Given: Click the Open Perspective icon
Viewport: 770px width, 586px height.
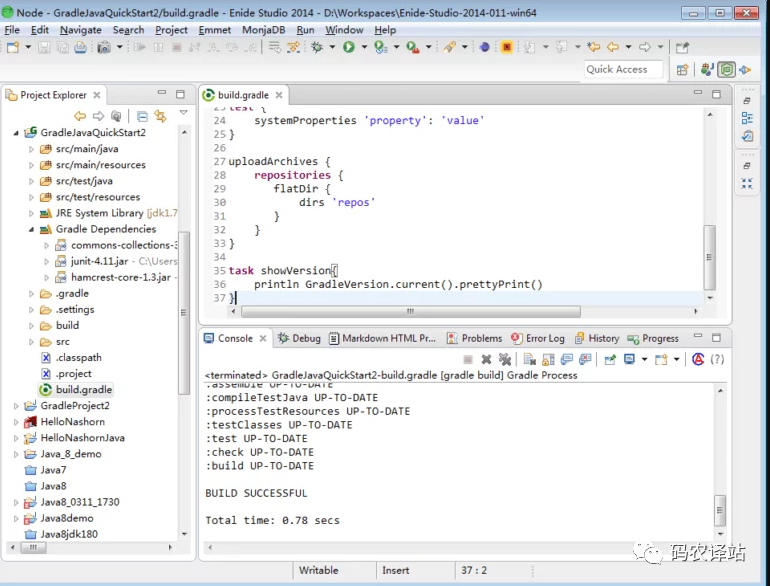Looking at the screenshot, I should coord(682,70).
